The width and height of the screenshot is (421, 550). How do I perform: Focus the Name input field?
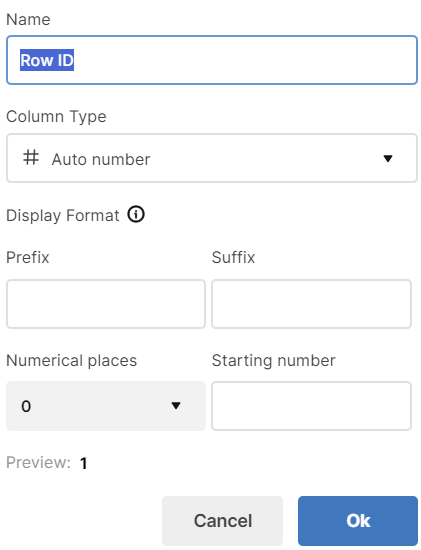(212, 60)
